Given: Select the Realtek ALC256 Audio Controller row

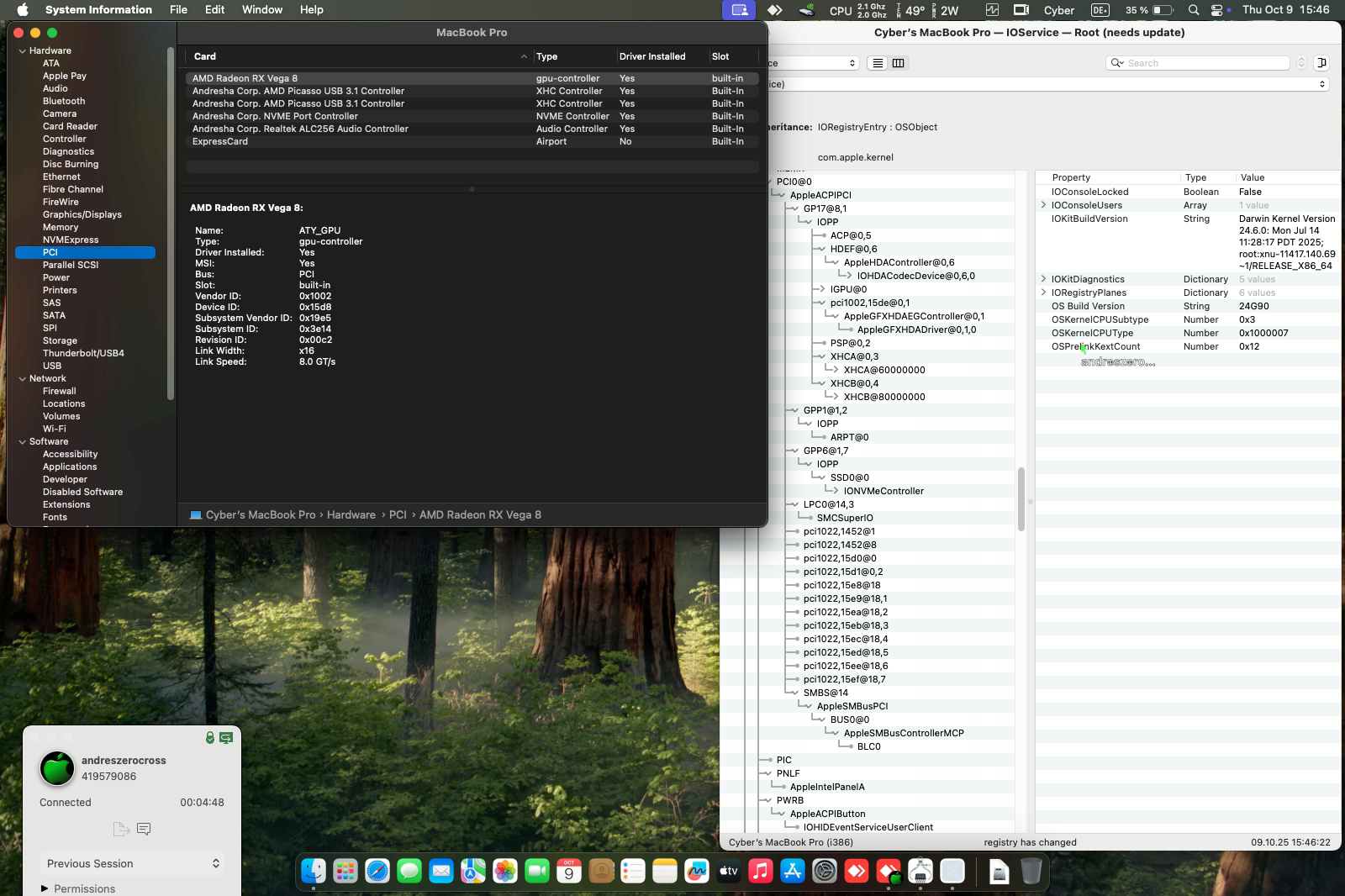Looking at the screenshot, I should [x=472, y=129].
